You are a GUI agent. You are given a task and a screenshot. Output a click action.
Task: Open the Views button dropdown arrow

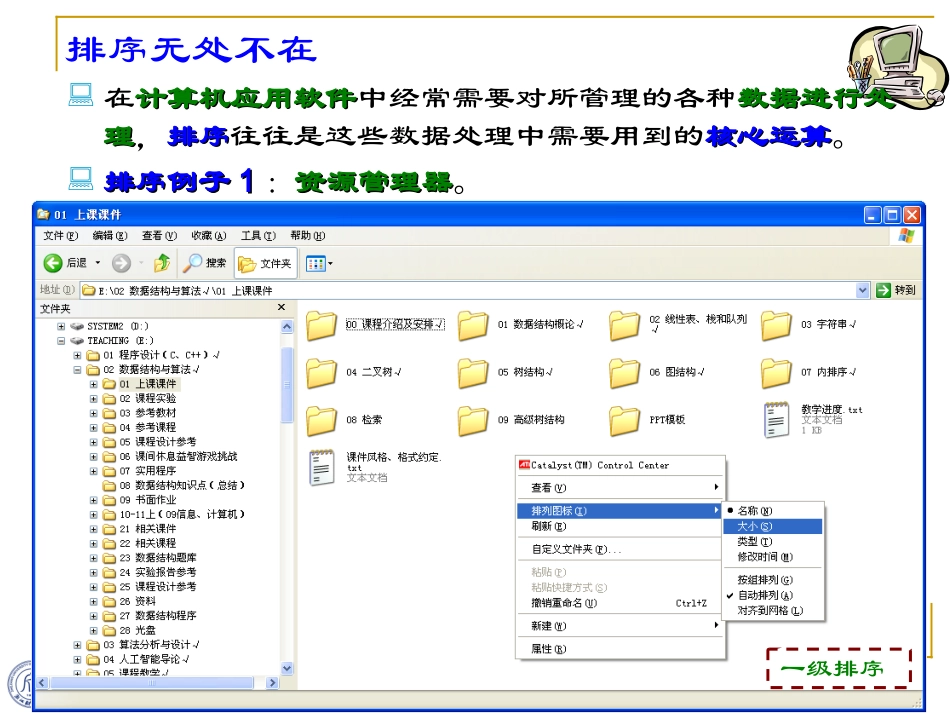330,264
